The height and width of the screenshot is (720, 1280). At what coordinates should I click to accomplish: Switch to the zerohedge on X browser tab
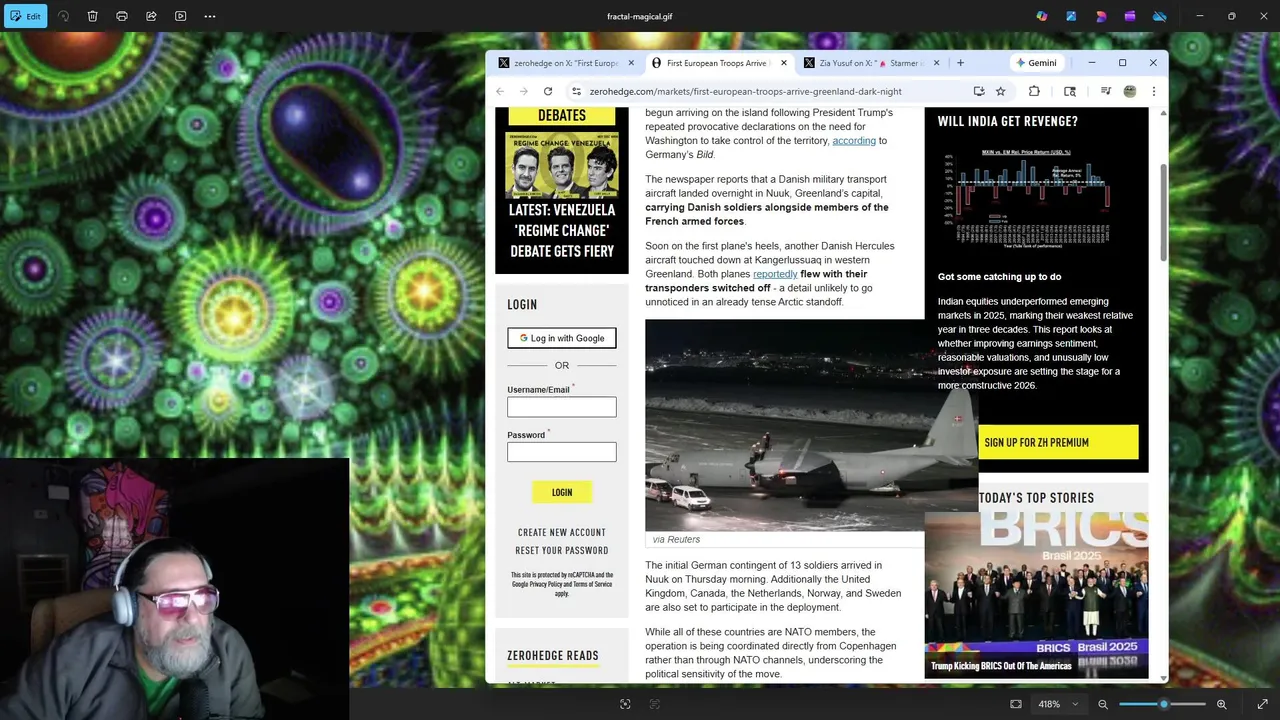[x=565, y=63]
